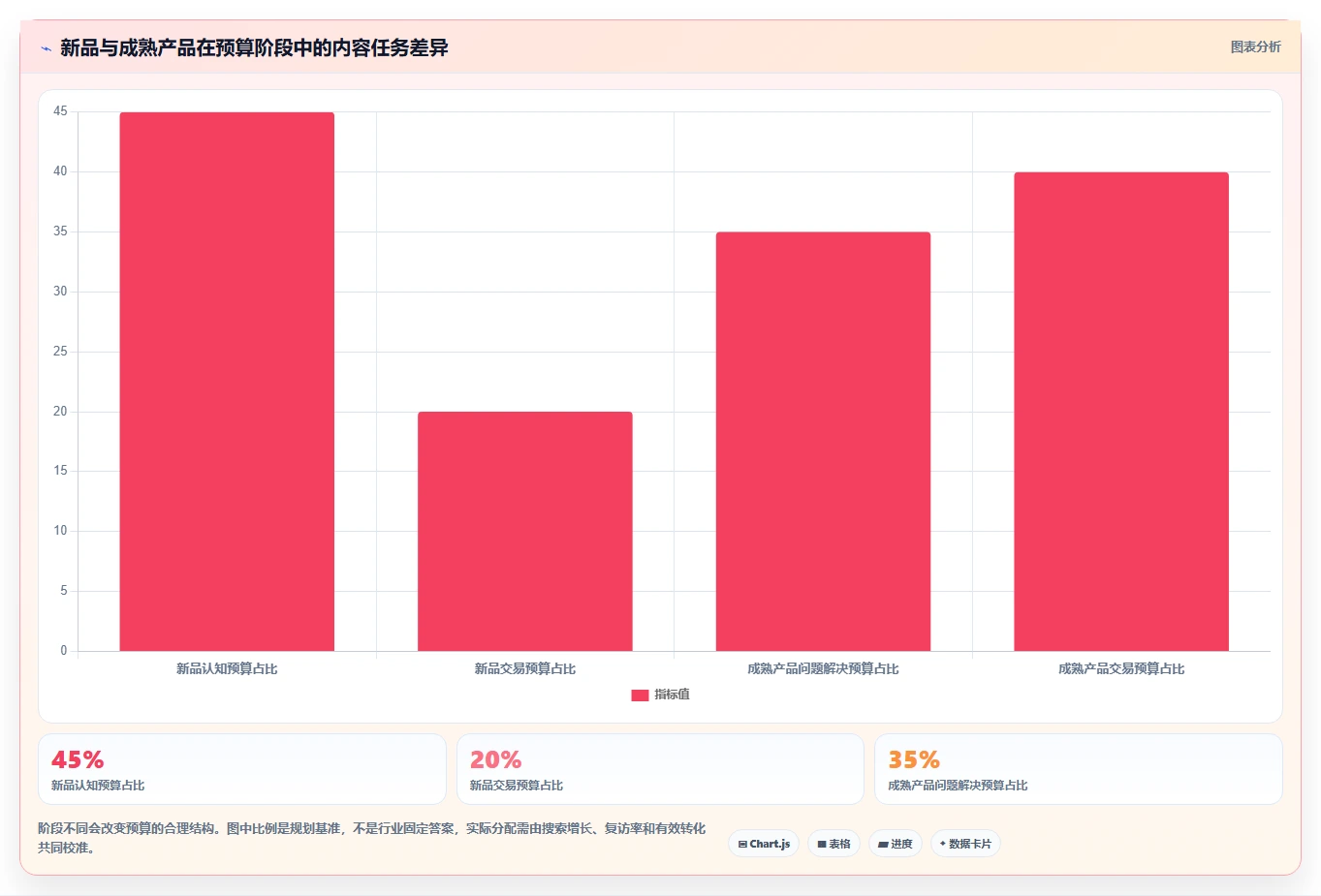Click the Chart.js tag chip
The height and width of the screenshot is (896, 1321).
click(764, 844)
